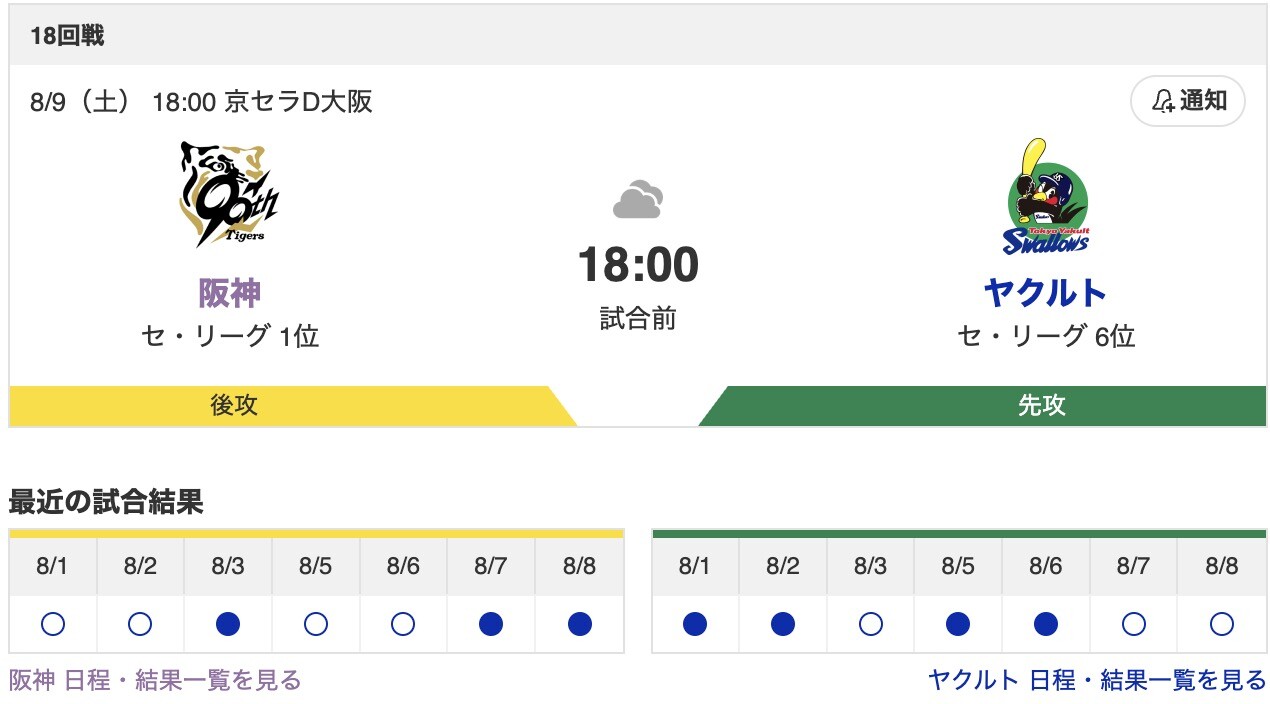The image size is (1270, 704).
Task: Toggle Hanshin's 8/5 result indicator
Action: pos(315,625)
